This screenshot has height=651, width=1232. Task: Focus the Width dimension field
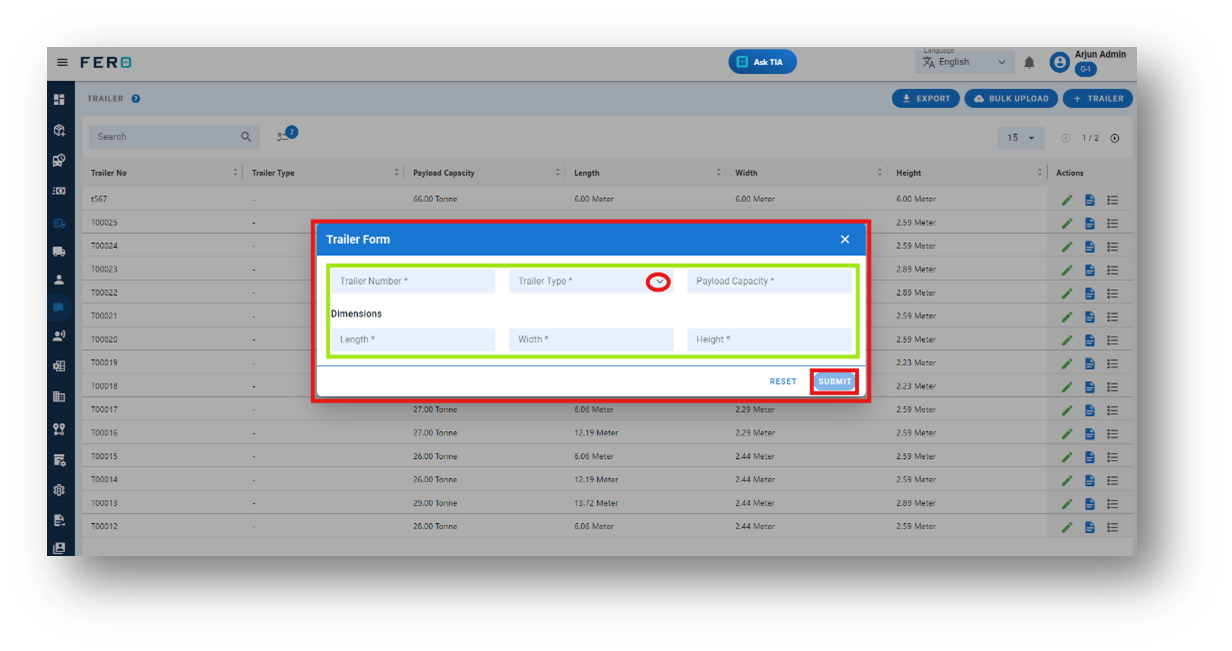tap(591, 339)
